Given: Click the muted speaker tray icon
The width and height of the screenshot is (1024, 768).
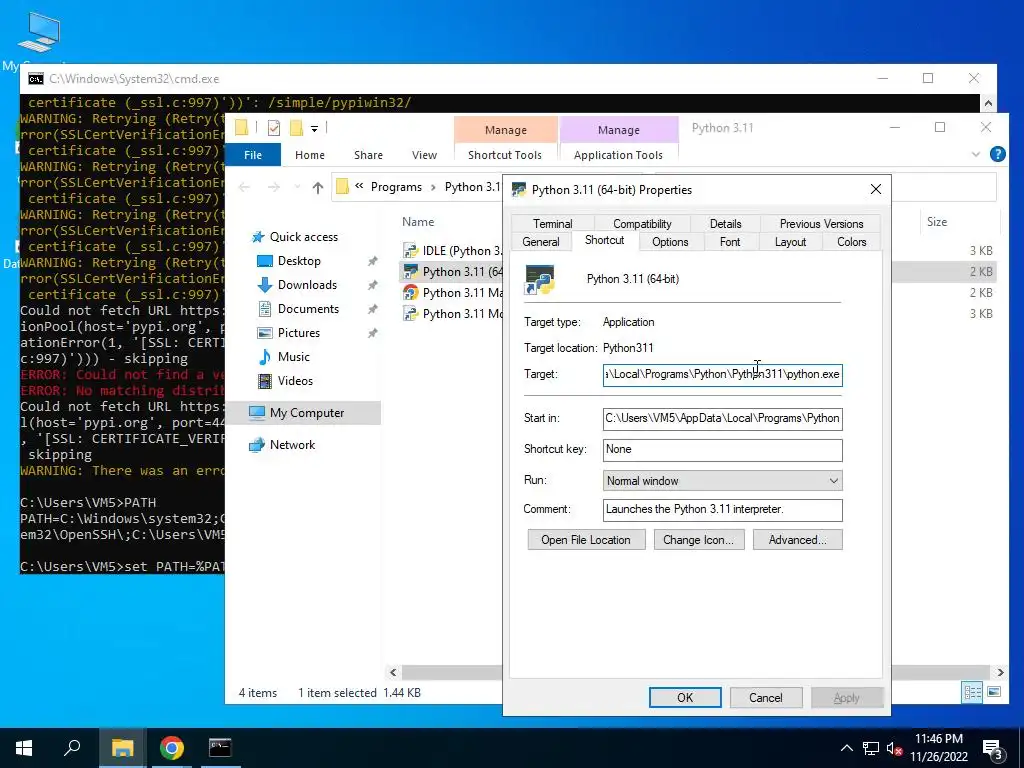Looking at the screenshot, I should pyautogui.click(x=895, y=748).
